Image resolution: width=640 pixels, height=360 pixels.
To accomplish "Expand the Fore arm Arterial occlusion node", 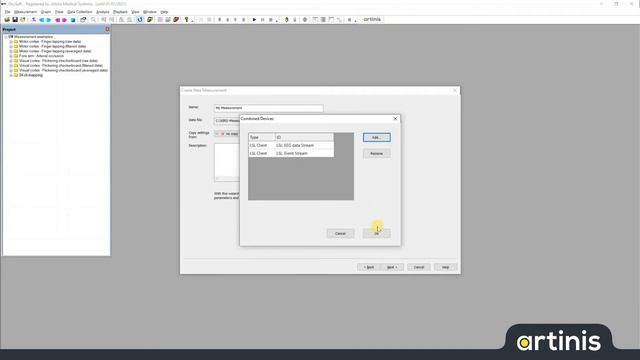I will [11, 56].
